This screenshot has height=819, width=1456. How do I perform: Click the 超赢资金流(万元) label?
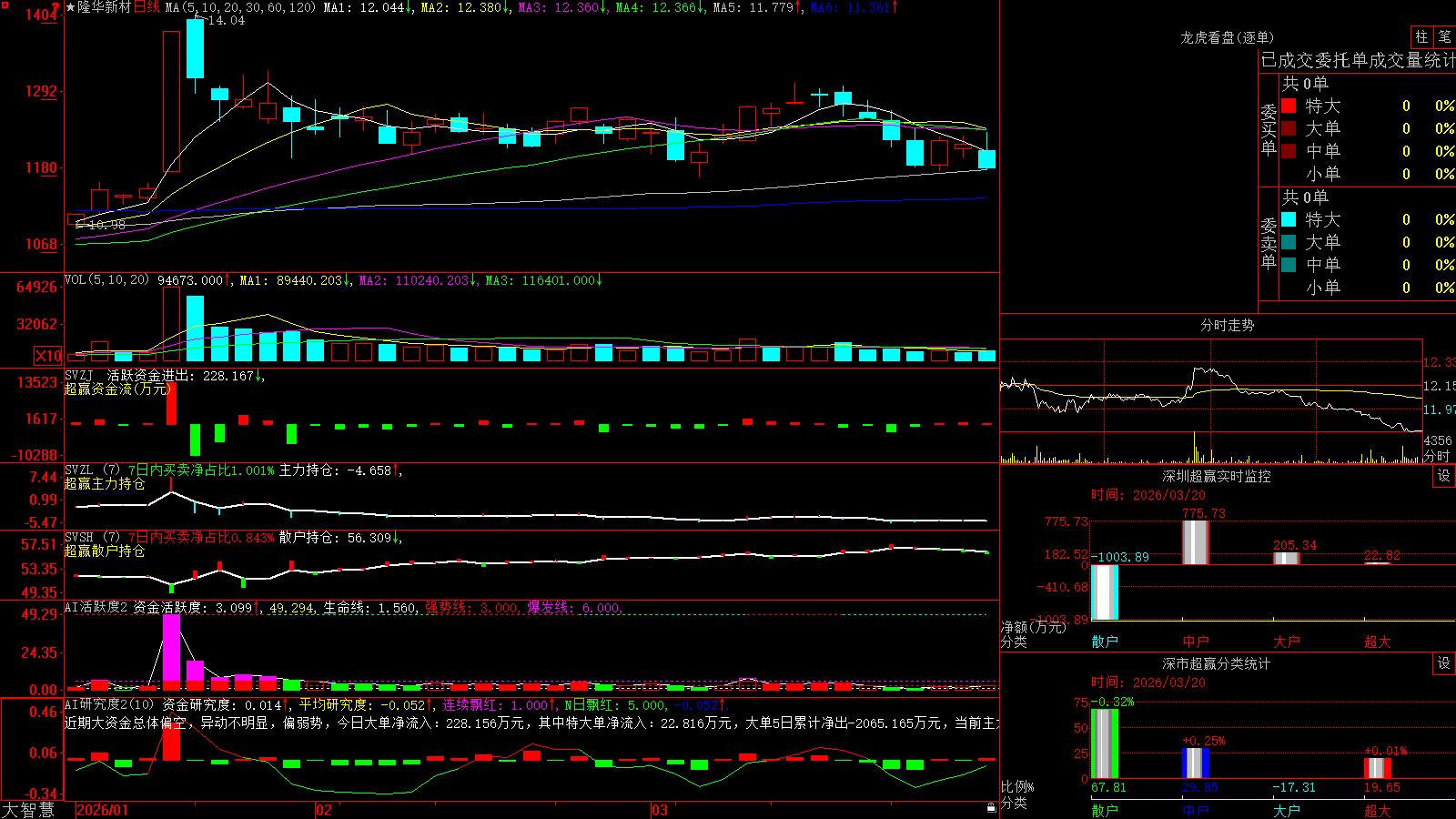(117, 389)
